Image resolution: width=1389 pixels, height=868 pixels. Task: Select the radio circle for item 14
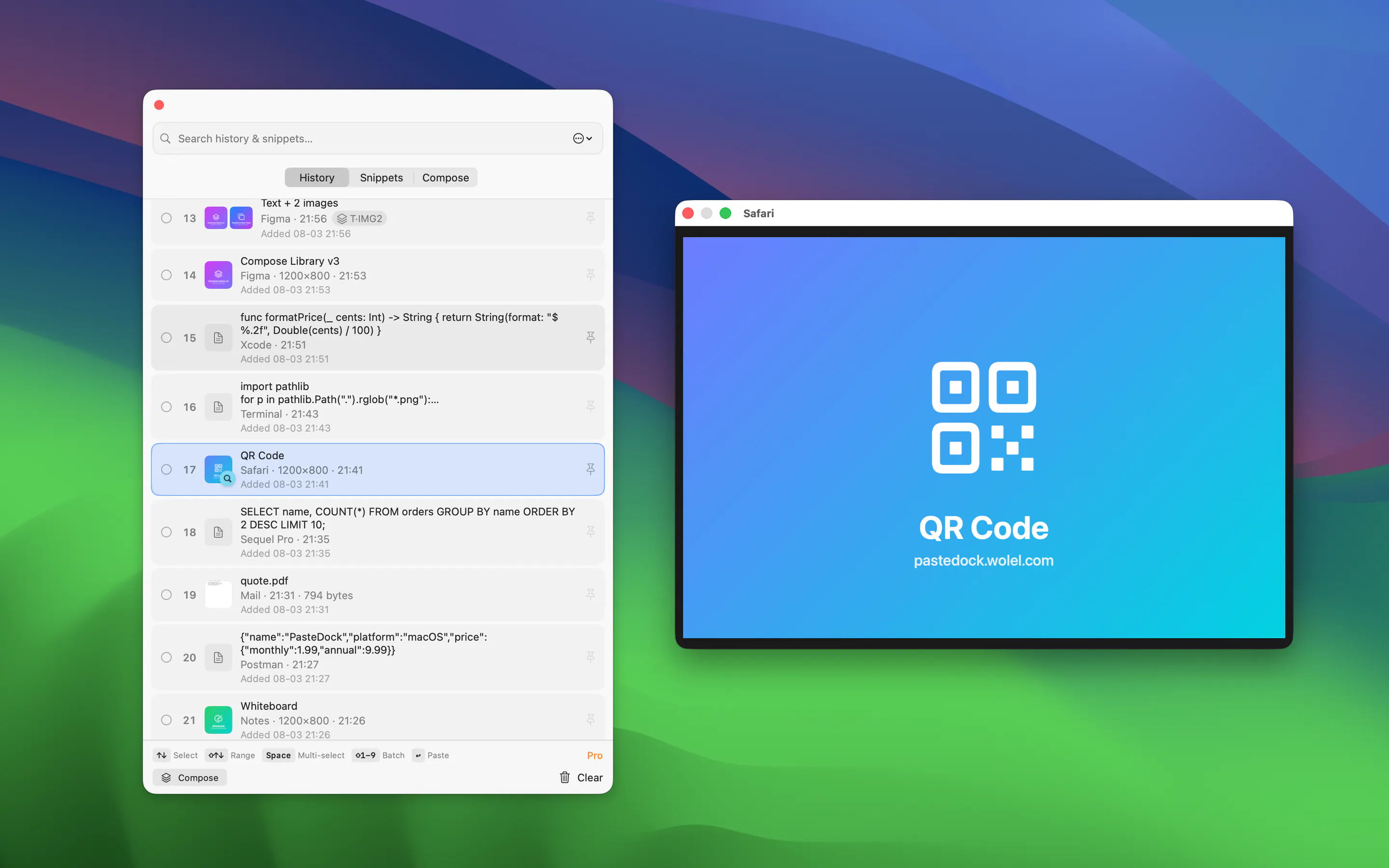point(166,275)
